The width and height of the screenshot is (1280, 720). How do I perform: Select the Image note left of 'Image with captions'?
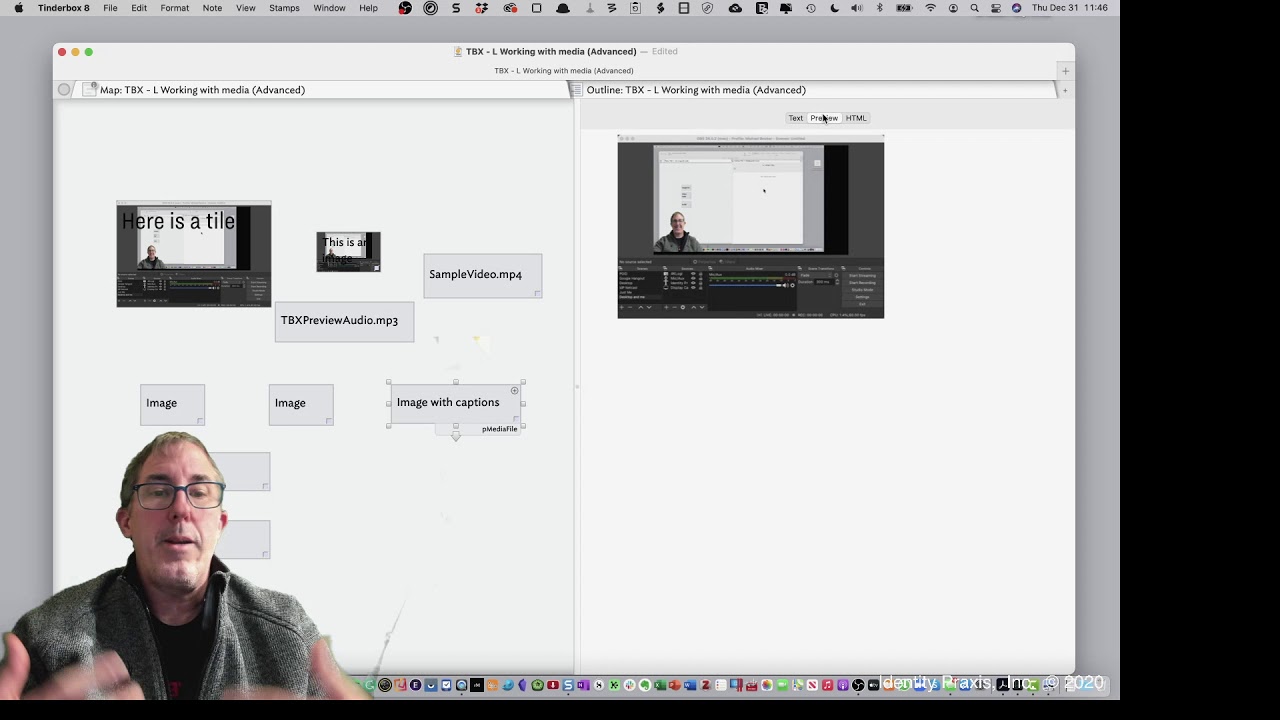(x=300, y=404)
